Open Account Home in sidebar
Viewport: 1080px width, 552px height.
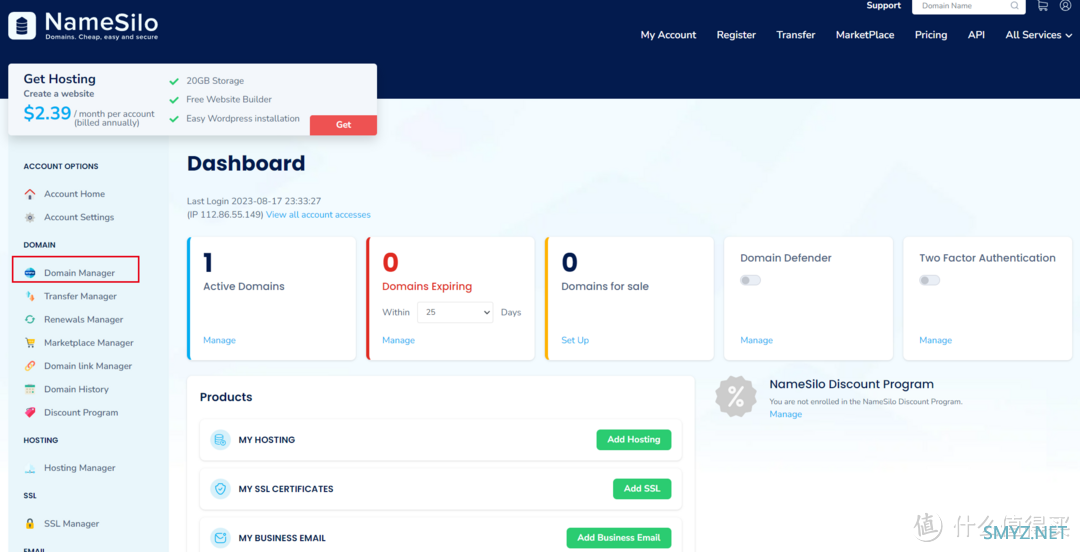pyautogui.click(x=74, y=194)
